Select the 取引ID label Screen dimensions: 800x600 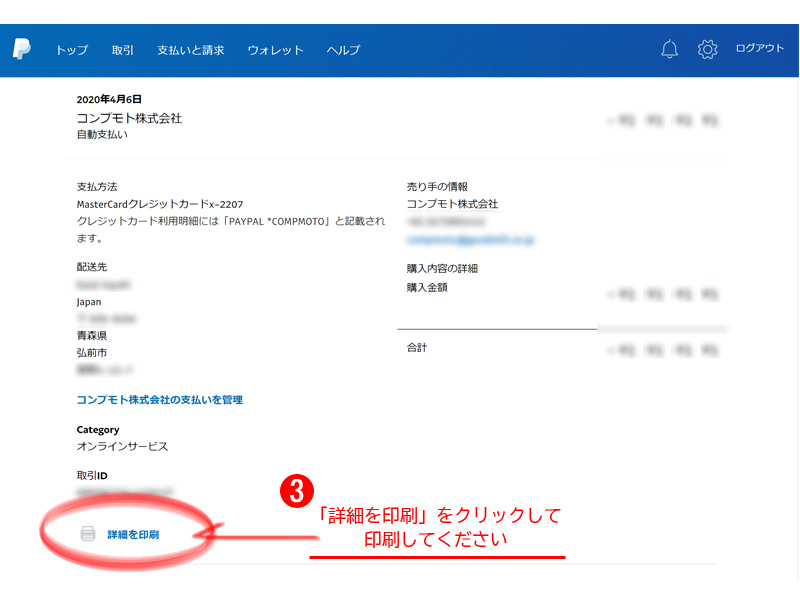(x=92, y=476)
